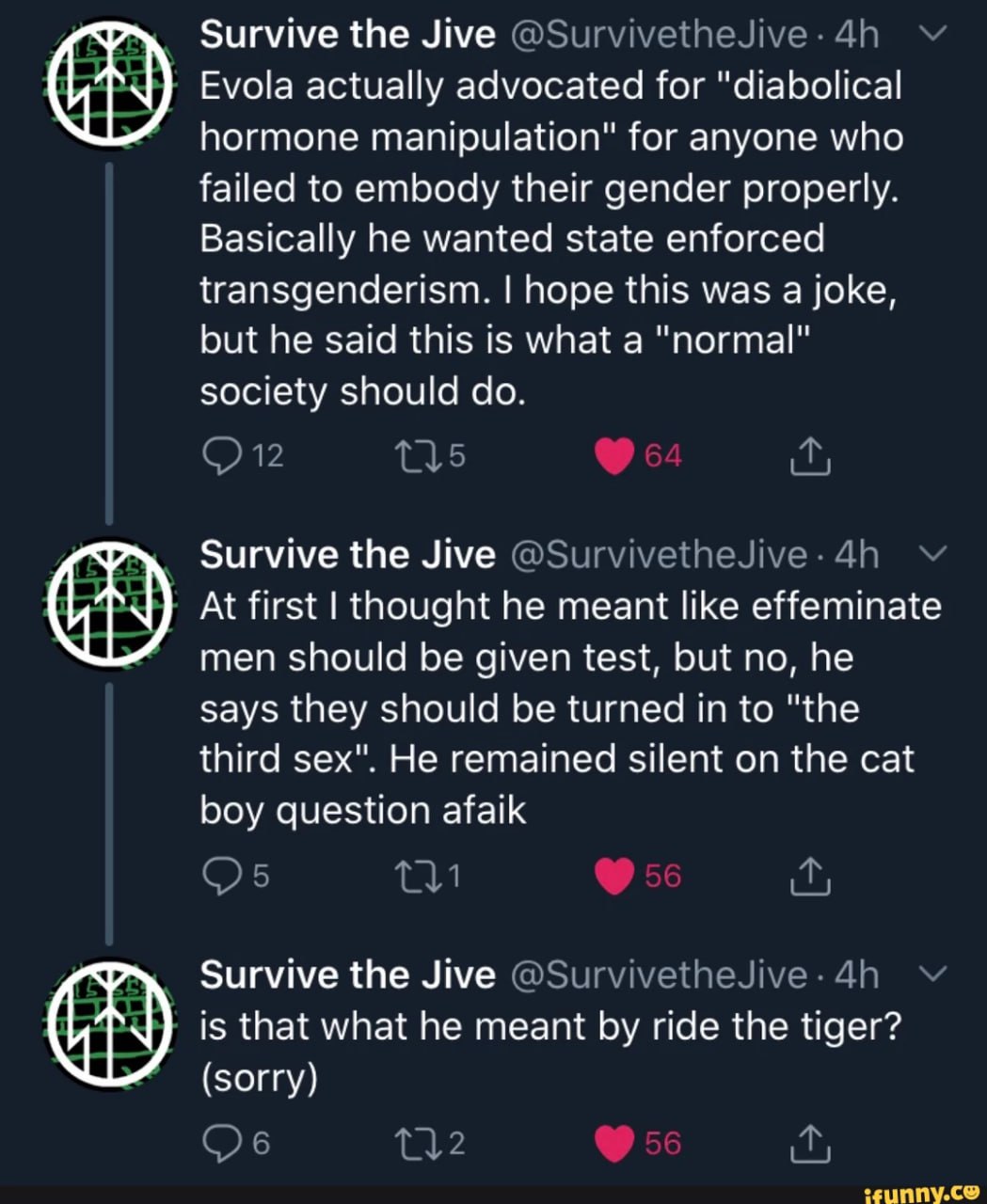987x1204 pixels.
Task: Toggle the like heart on the last tweet
Action: coord(615,1144)
